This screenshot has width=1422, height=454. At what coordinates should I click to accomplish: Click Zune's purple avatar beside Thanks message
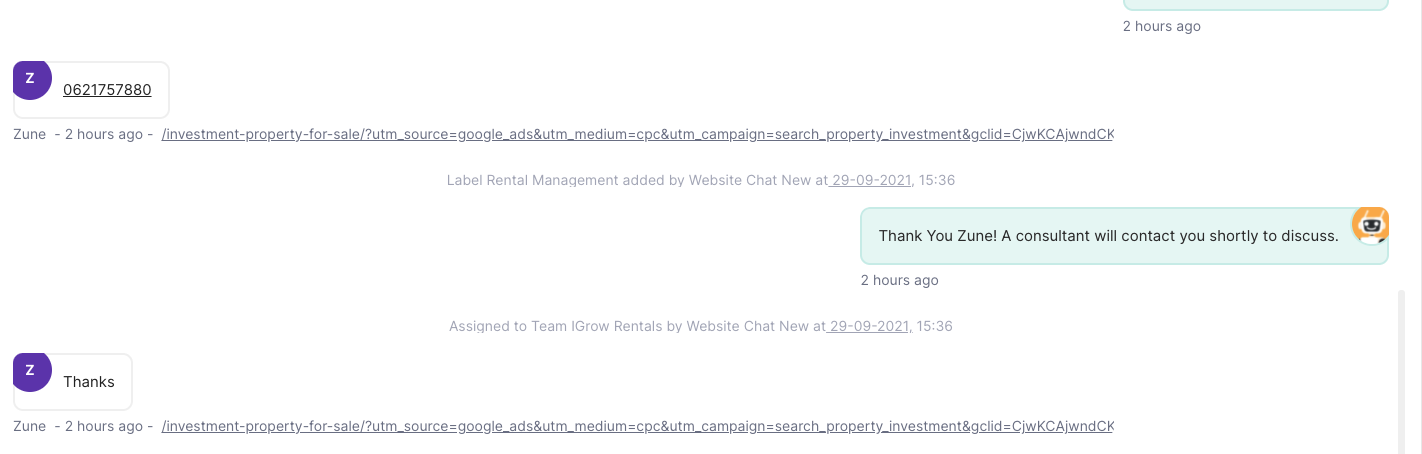click(x=31, y=371)
